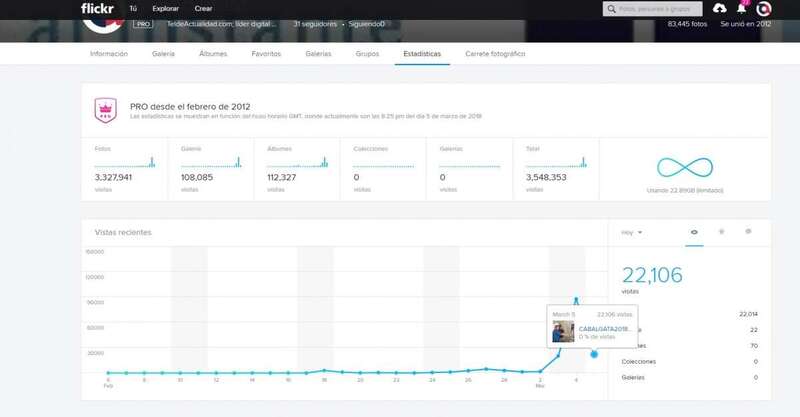The image size is (800, 417).
Task: Click the CABALGATA photo thumbnail in tooltip
Action: [x=563, y=331]
